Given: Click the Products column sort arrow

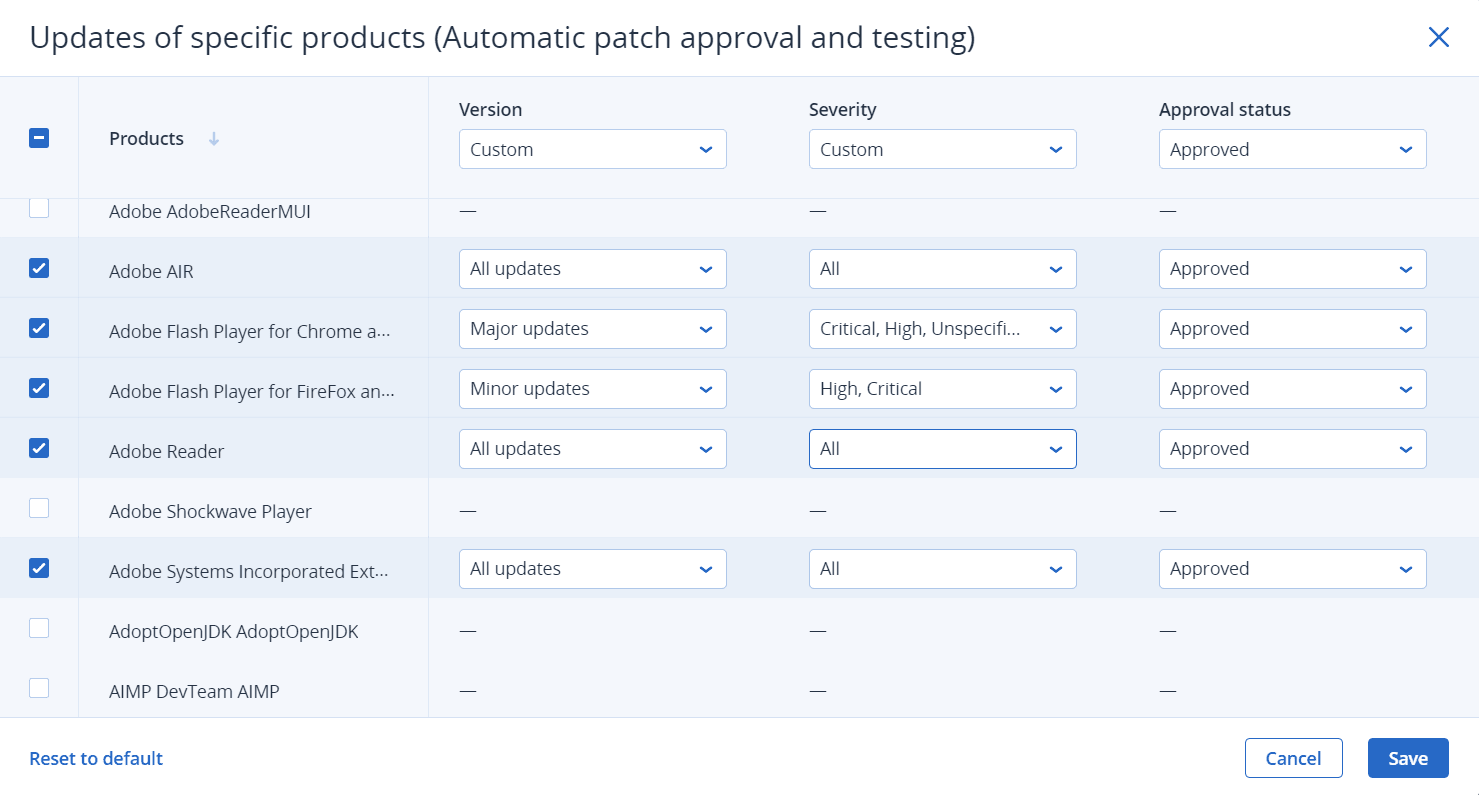Looking at the screenshot, I should point(213,139).
